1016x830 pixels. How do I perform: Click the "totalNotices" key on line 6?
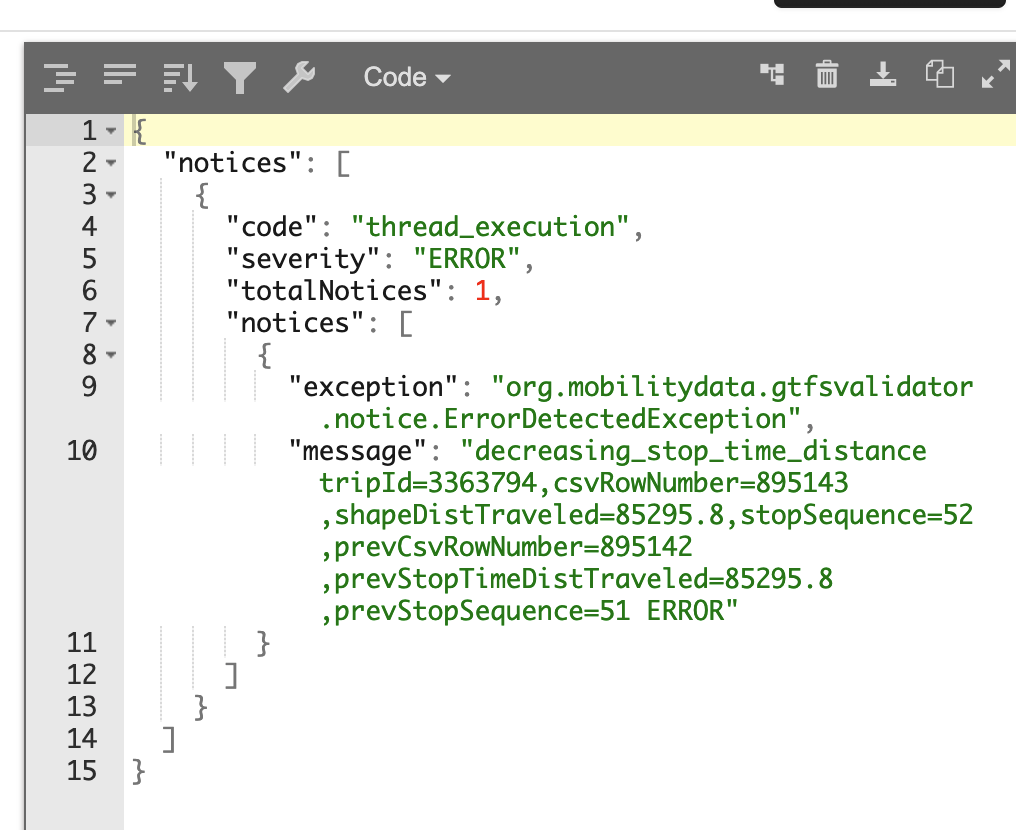[x=334, y=291]
